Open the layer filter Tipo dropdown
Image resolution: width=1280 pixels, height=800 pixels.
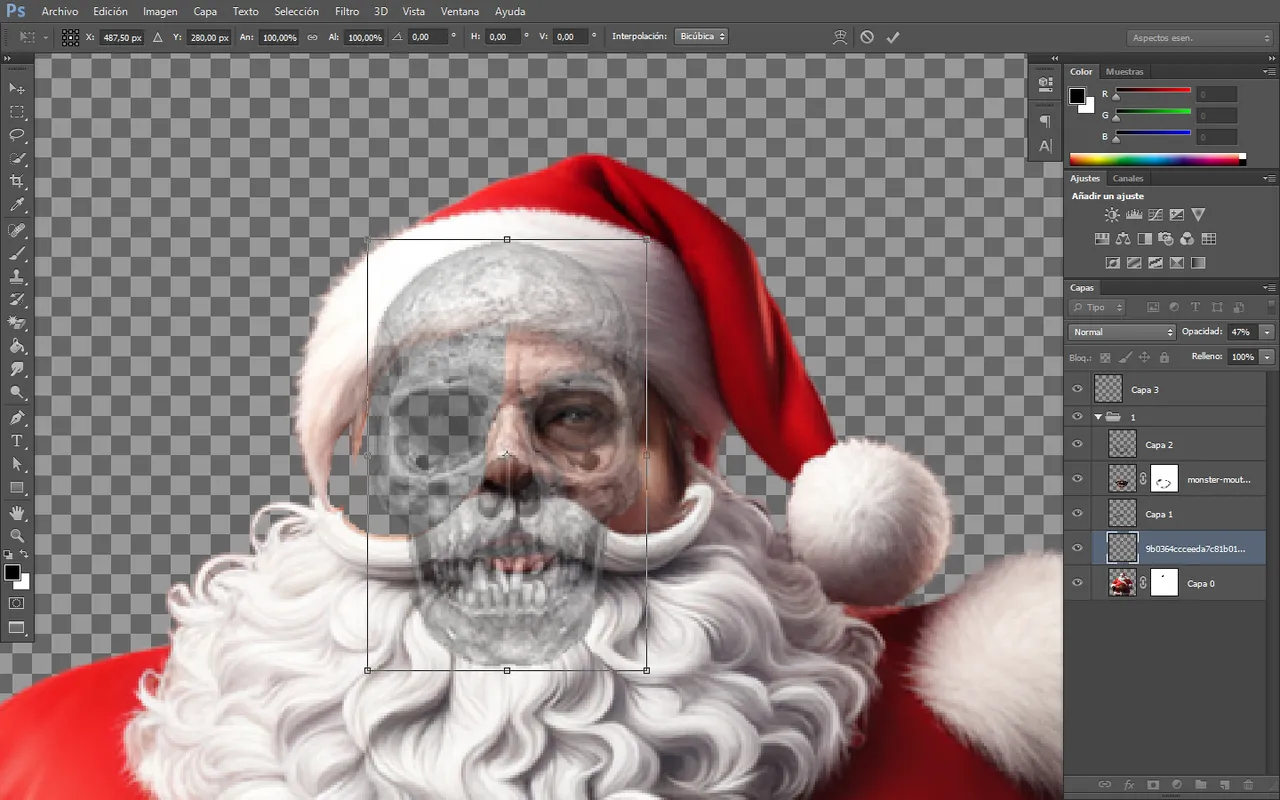pyautogui.click(x=1097, y=308)
